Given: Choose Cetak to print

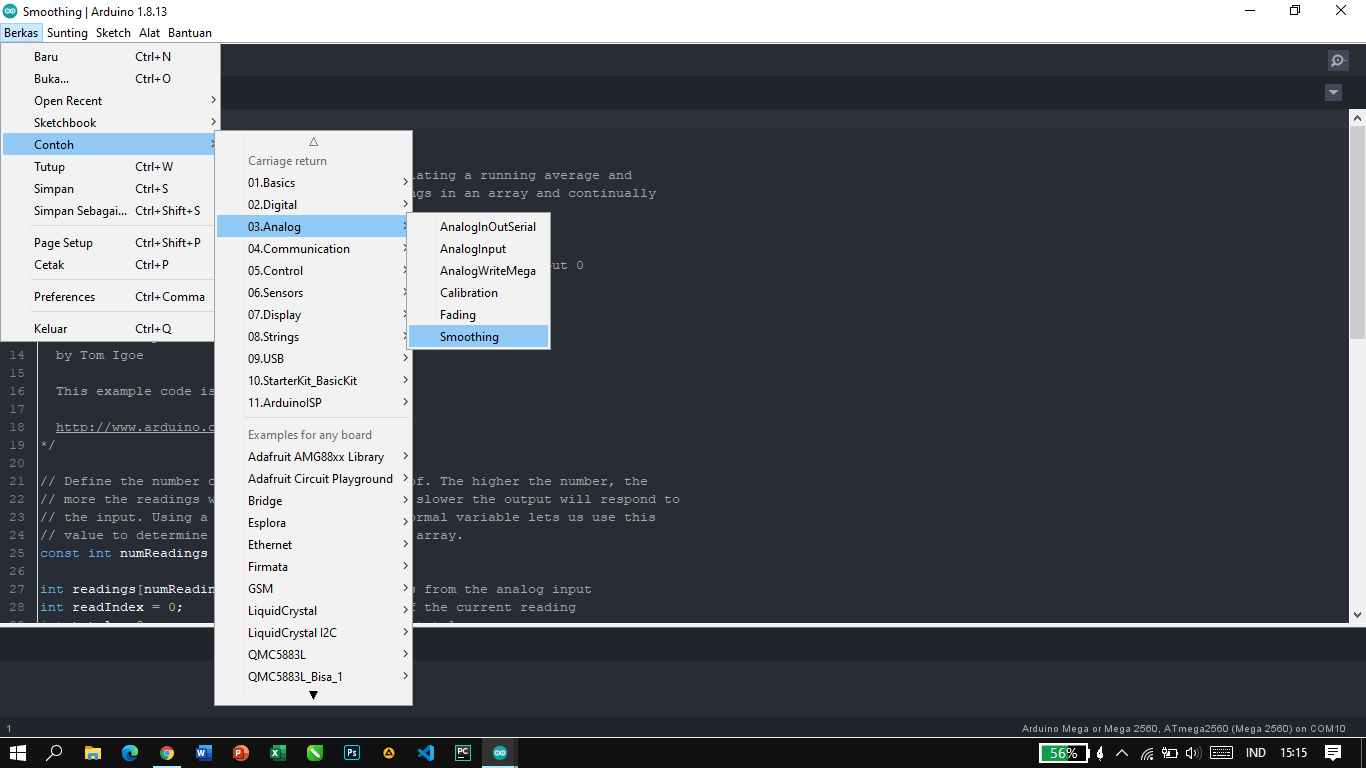Looking at the screenshot, I should pyautogui.click(x=110, y=265).
